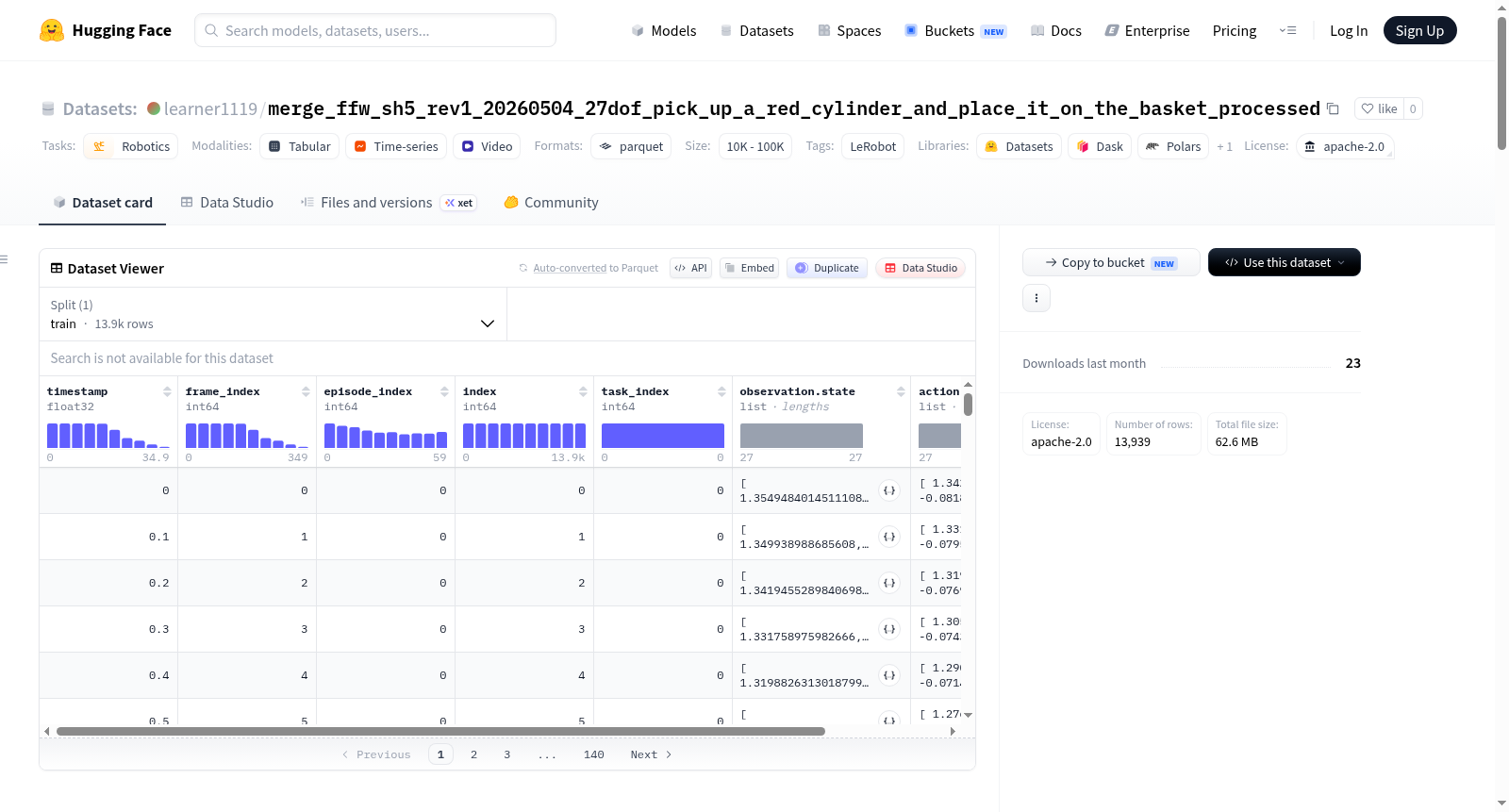This screenshot has height=812, width=1509.
Task: Click the learner1119 avatar icon
Action: pos(154,108)
